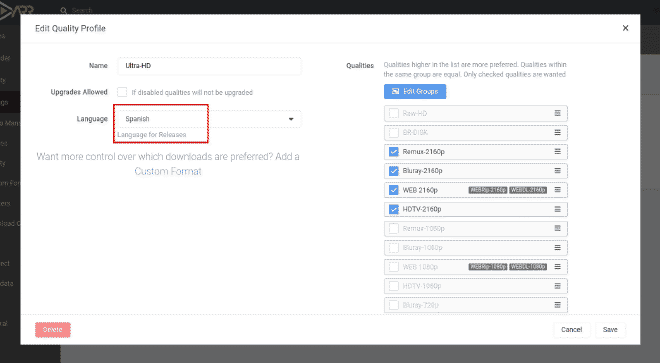Click drag handle icon for Bluray-1080p row
Viewport: 660px width, 363px height.
(557, 248)
